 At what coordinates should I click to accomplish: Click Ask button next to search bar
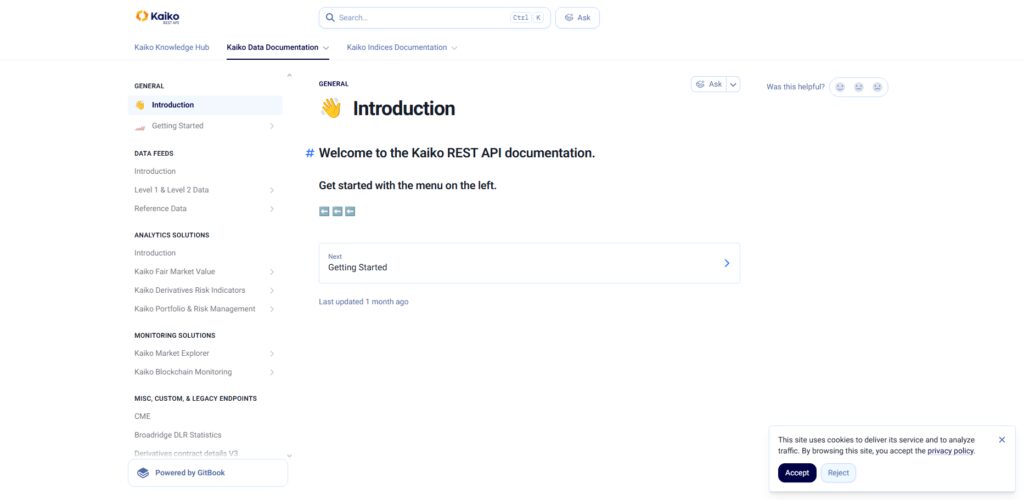click(577, 18)
